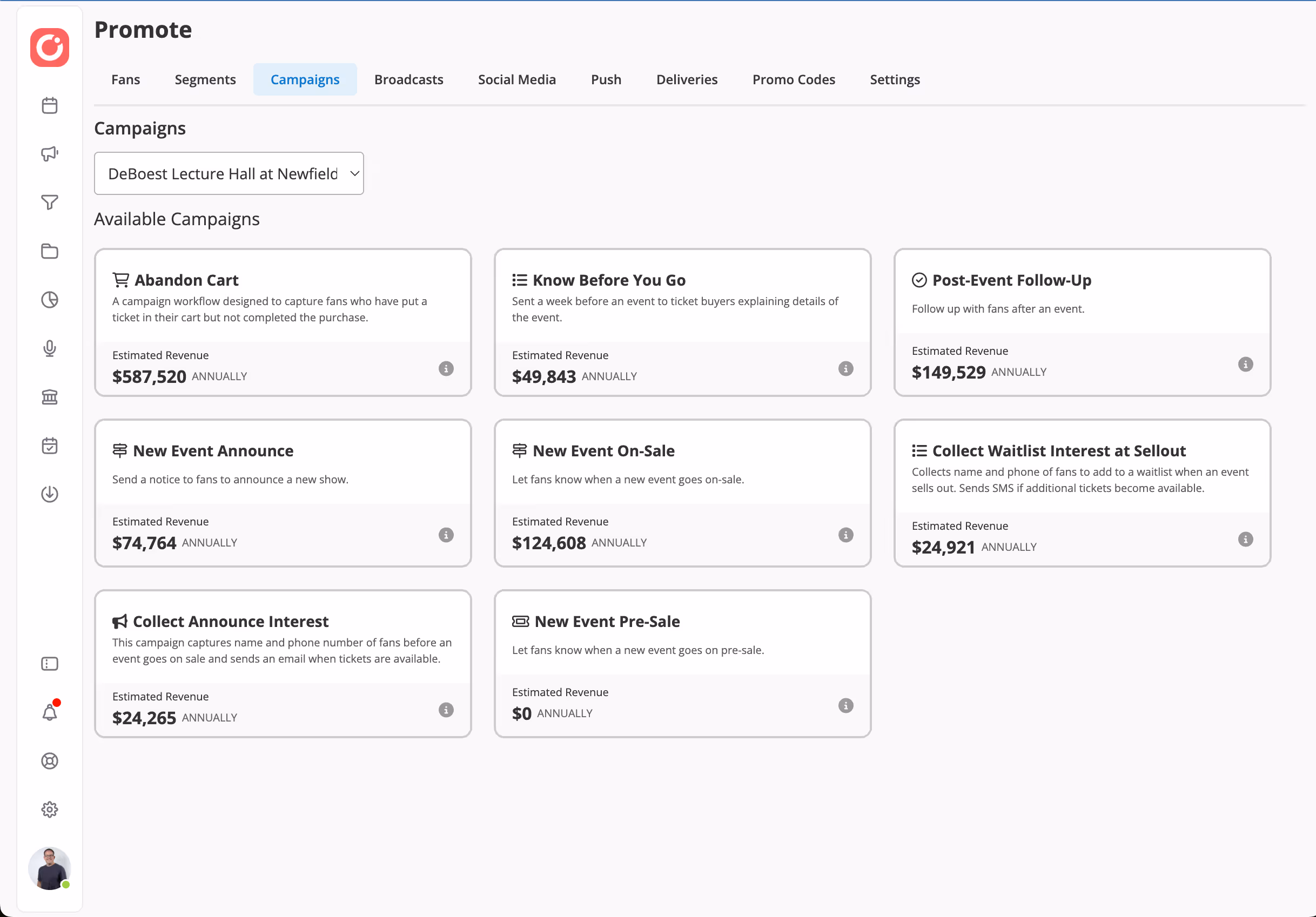This screenshot has height=917, width=1316.
Task: Select the microphone sidebar icon
Action: click(50, 348)
